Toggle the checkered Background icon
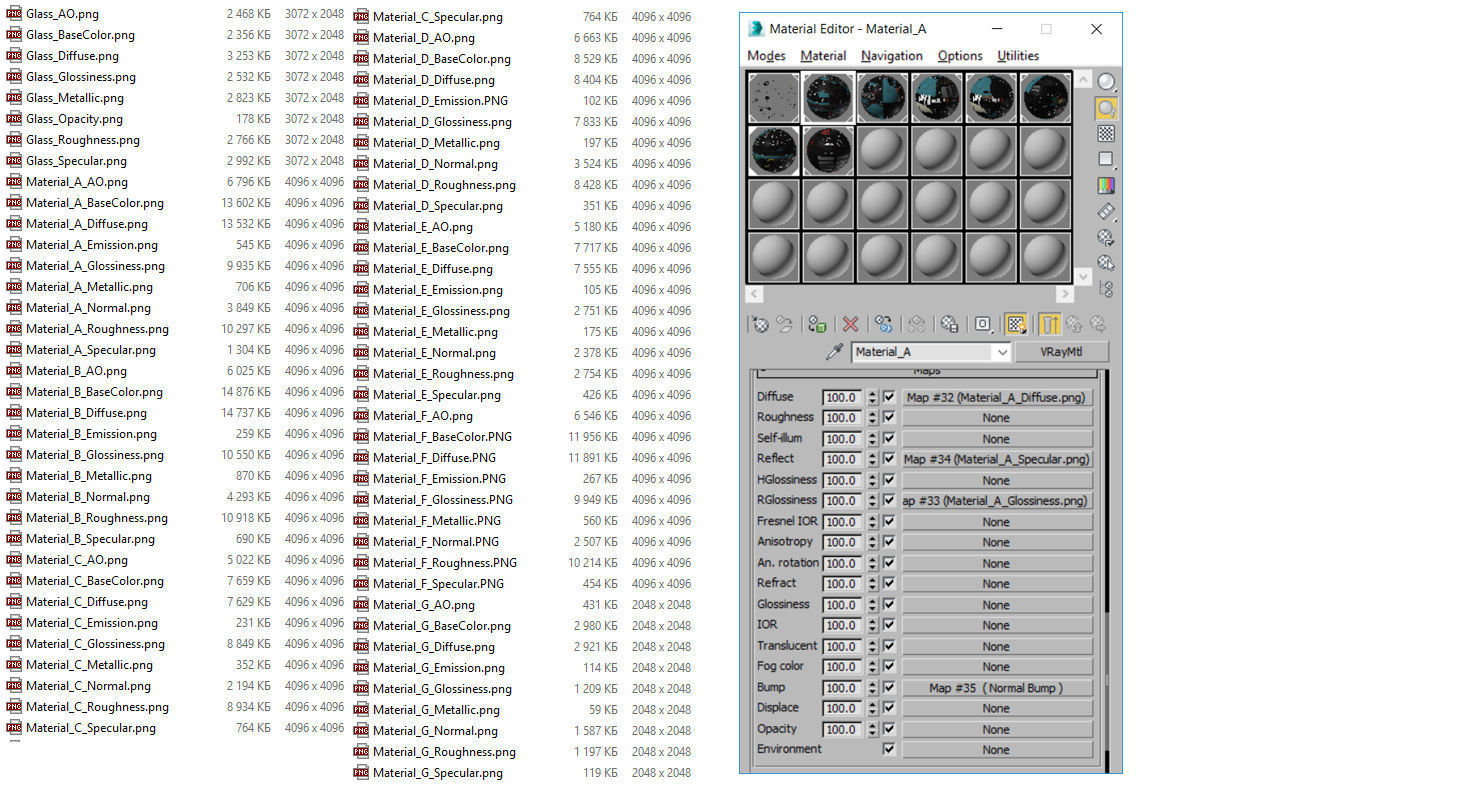Screen dimensions: 1480x800 click(1106, 134)
